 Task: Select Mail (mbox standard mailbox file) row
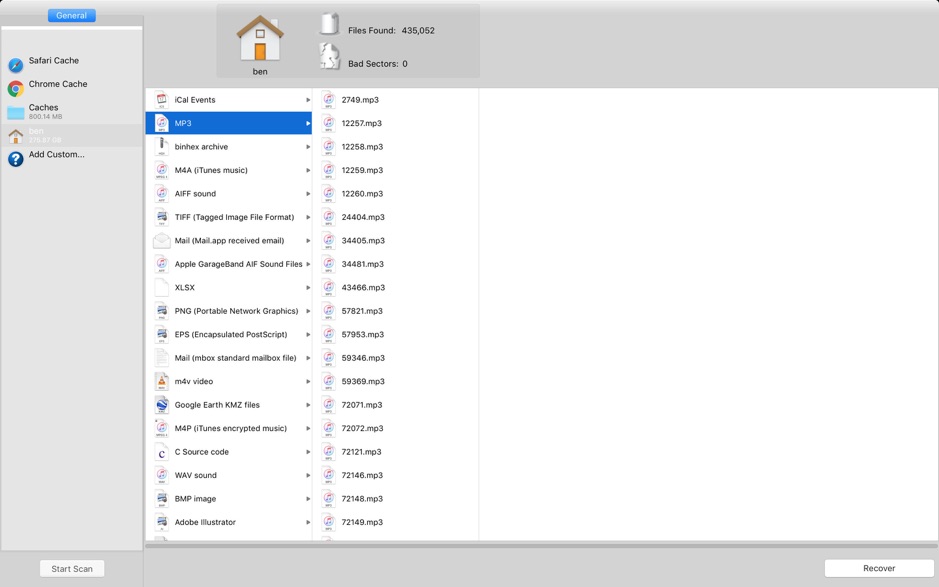[x=229, y=358]
